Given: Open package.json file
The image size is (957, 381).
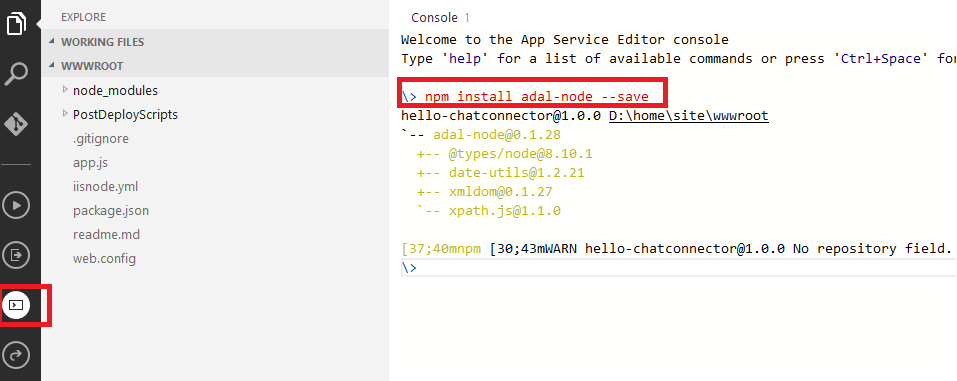Looking at the screenshot, I should point(111,211).
